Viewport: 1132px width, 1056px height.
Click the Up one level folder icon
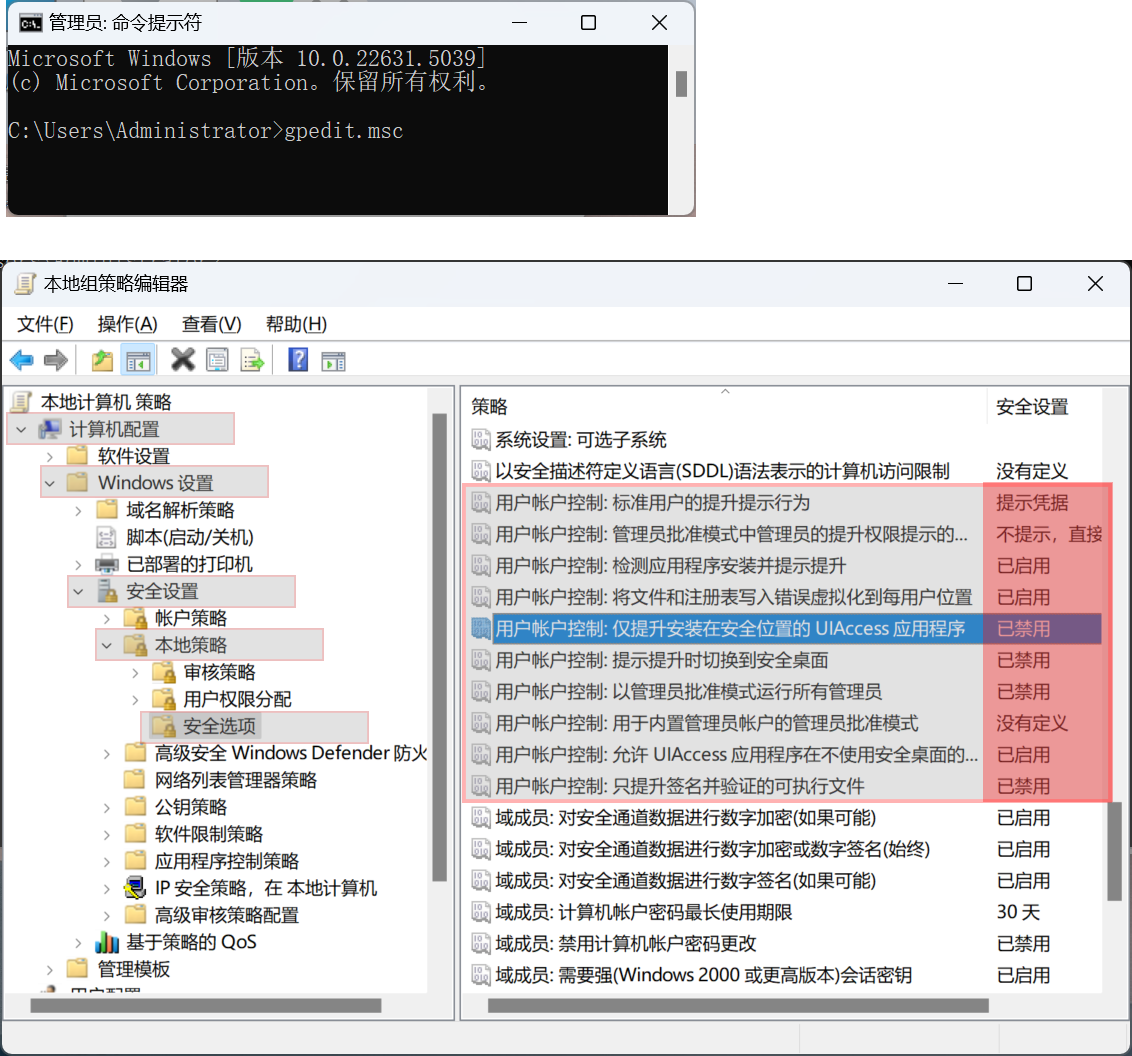[x=102, y=360]
